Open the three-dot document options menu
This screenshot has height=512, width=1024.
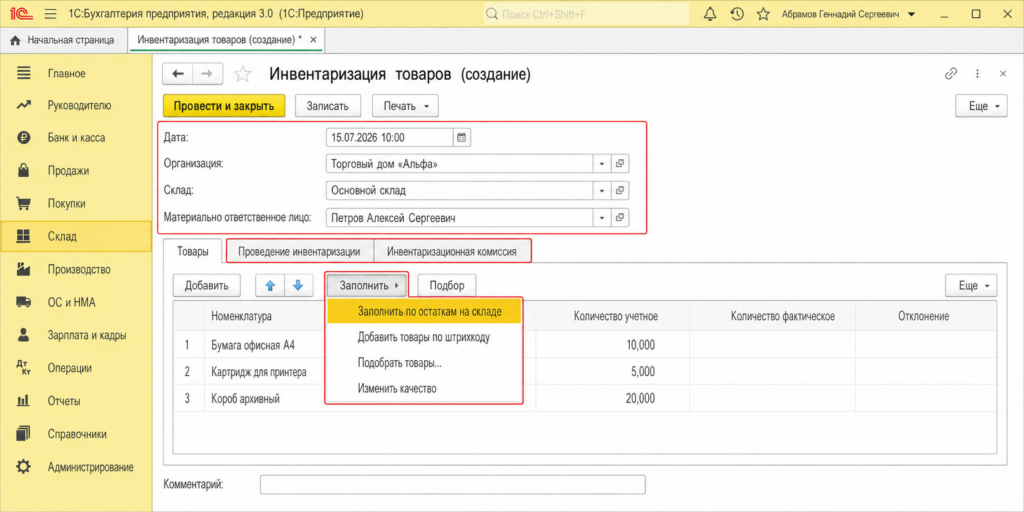click(x=977, y=74)
